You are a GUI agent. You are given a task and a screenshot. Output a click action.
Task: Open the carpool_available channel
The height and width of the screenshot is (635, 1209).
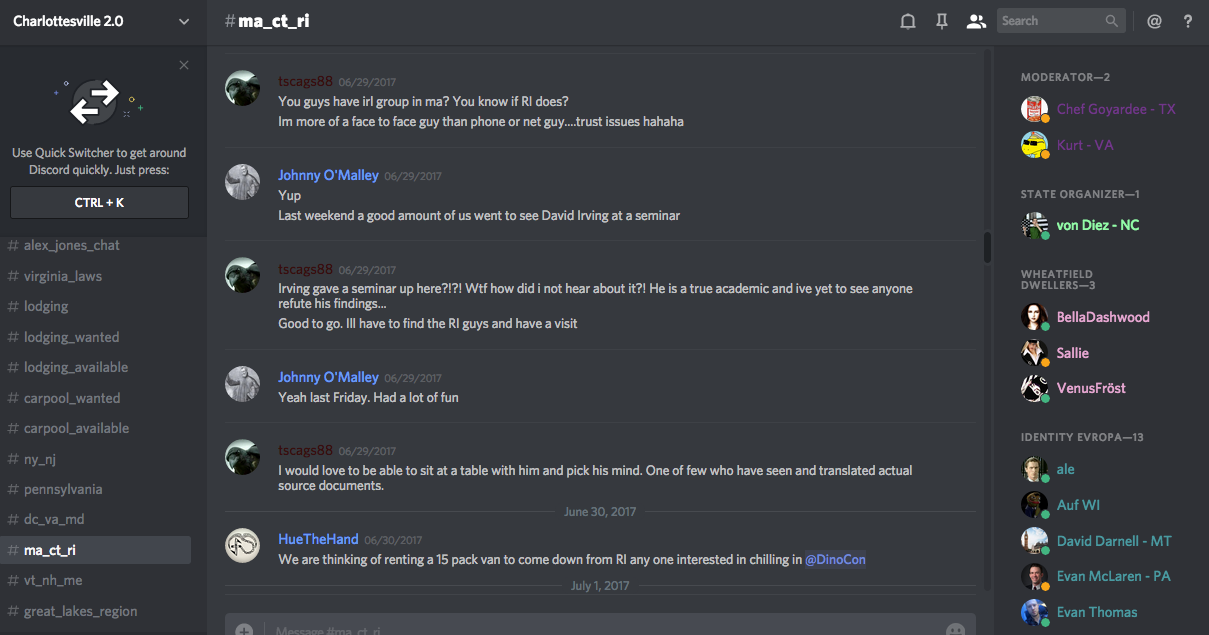click(x=76, y=428)
